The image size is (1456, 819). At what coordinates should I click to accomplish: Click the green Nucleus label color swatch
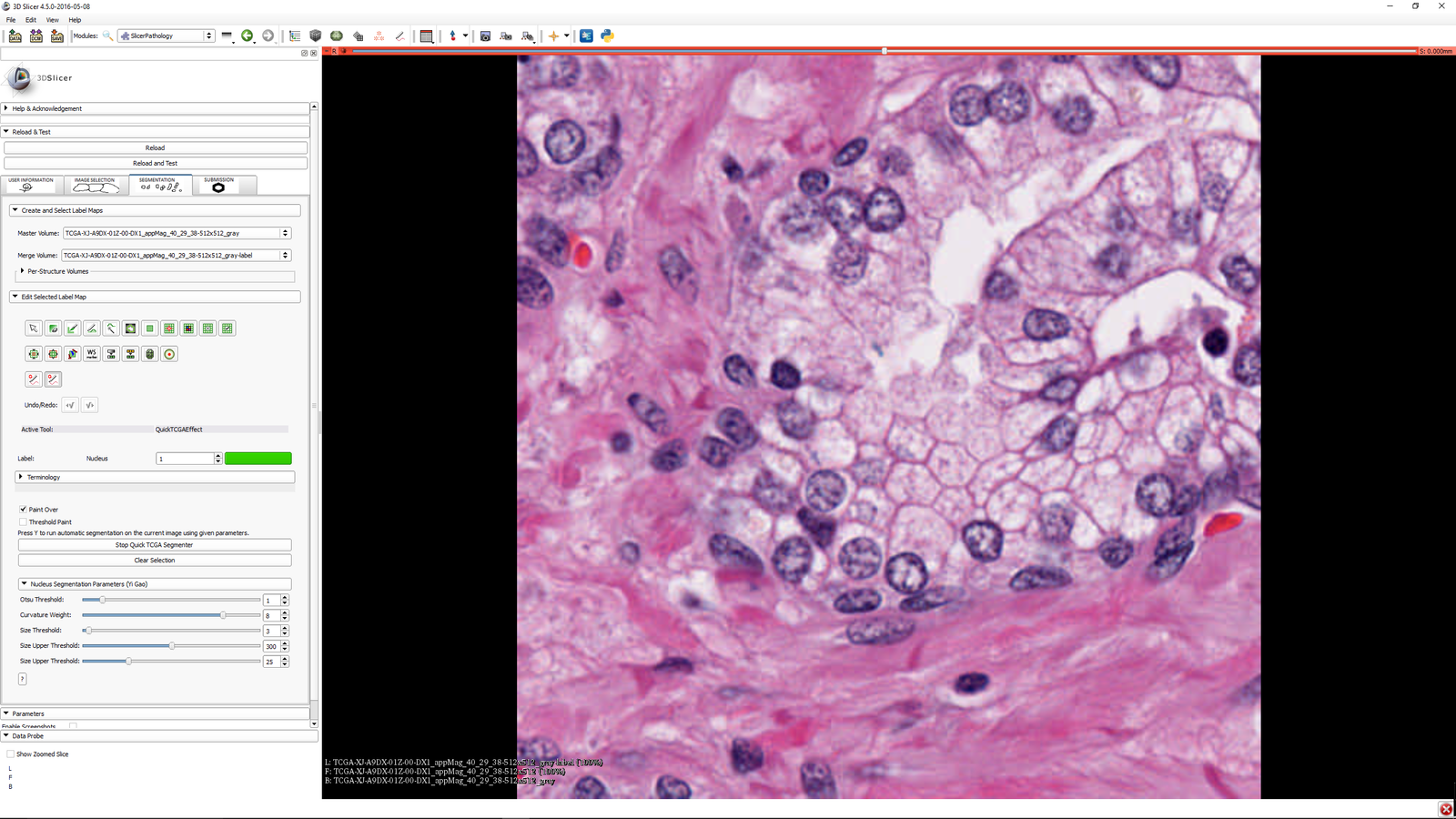pyautogui.click(x=258, y=458)
